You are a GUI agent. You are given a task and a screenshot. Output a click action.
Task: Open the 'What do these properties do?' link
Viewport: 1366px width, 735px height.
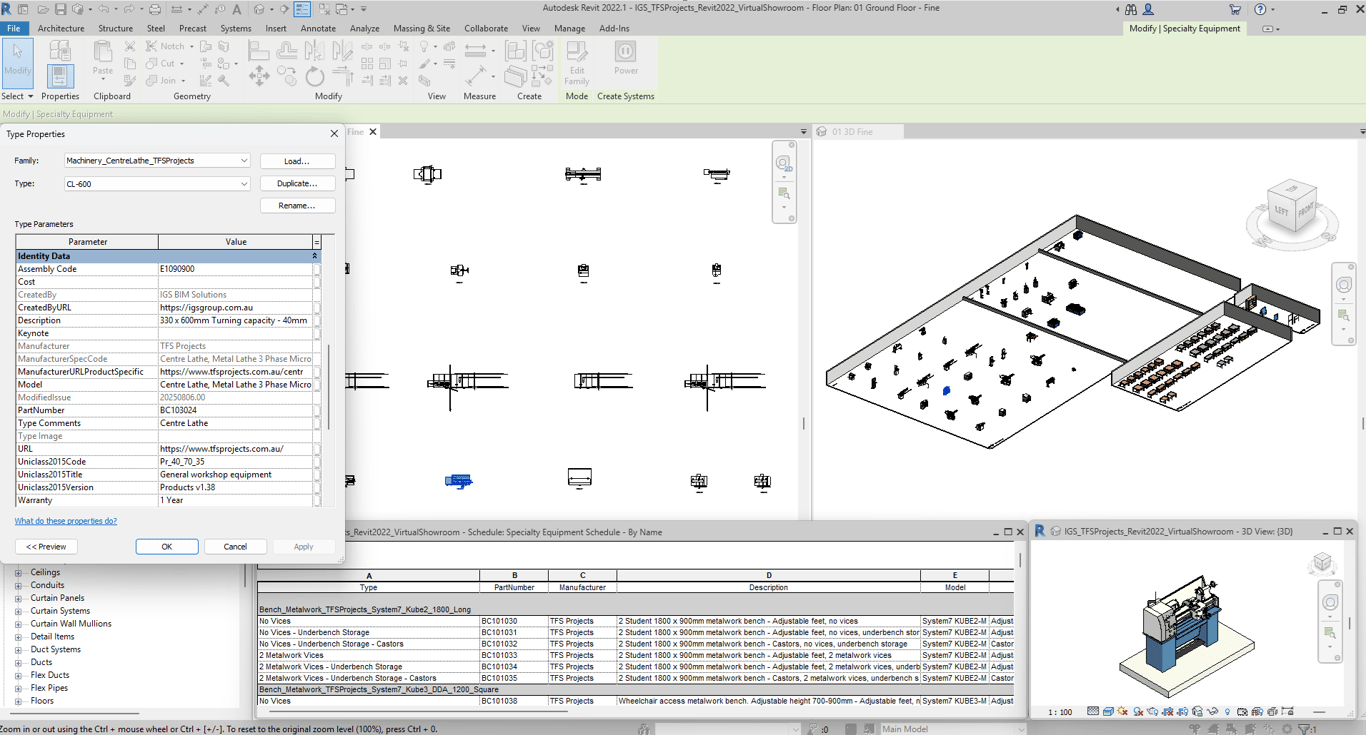(66, 521)
